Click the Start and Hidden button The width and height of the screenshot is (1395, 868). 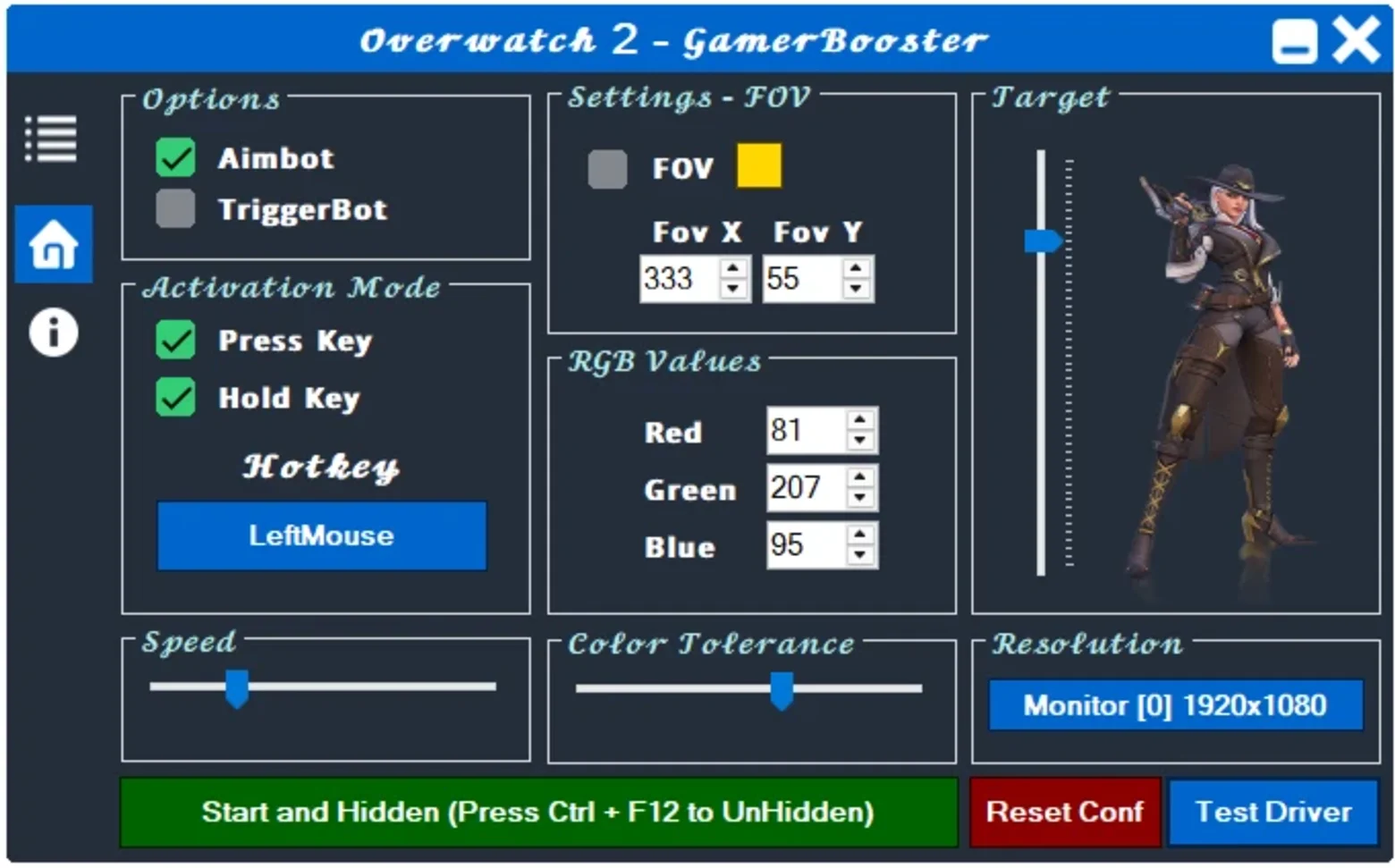click(x=538, y=812)
